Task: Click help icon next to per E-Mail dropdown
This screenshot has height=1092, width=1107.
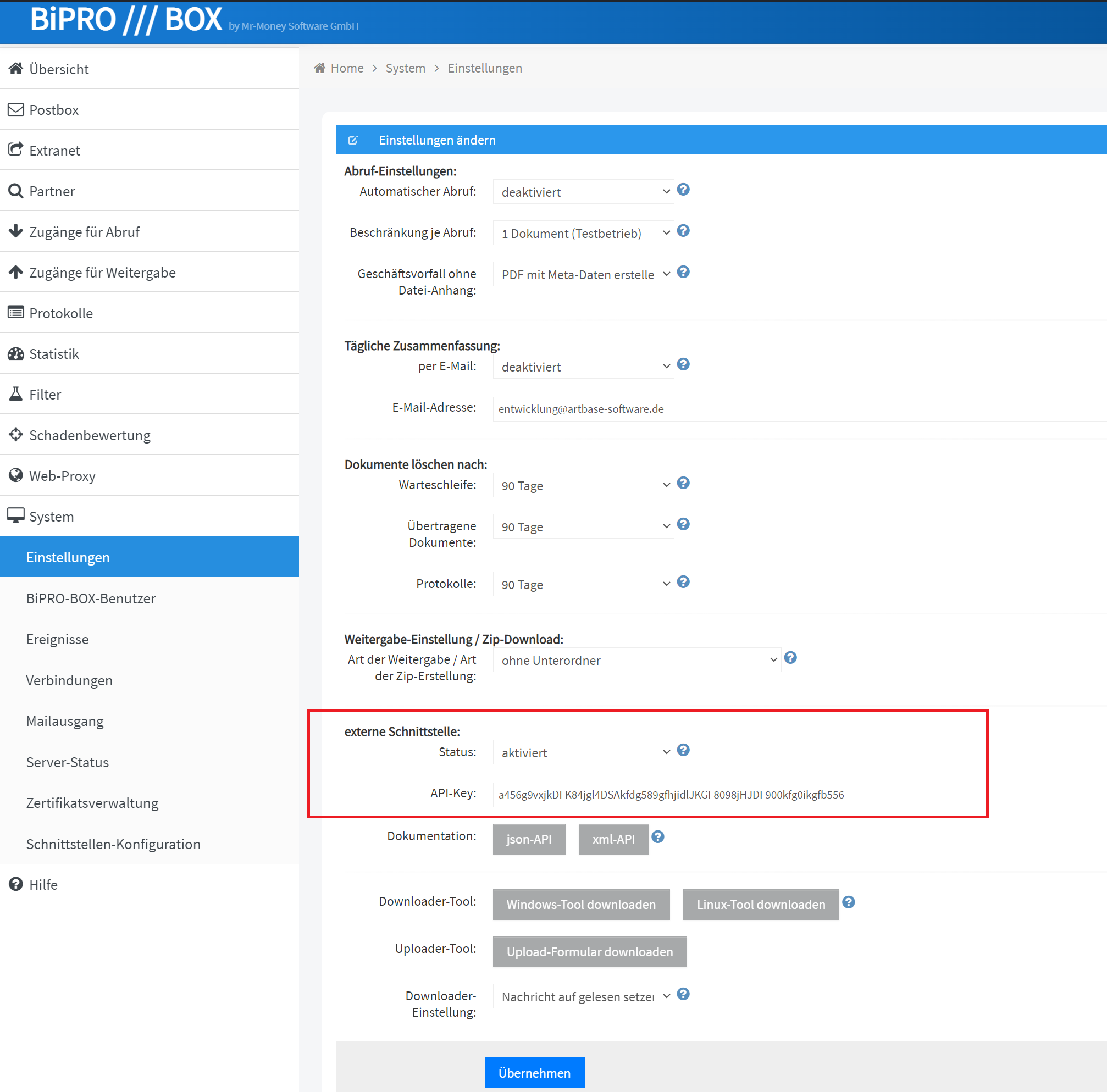Action: (683, 364)
